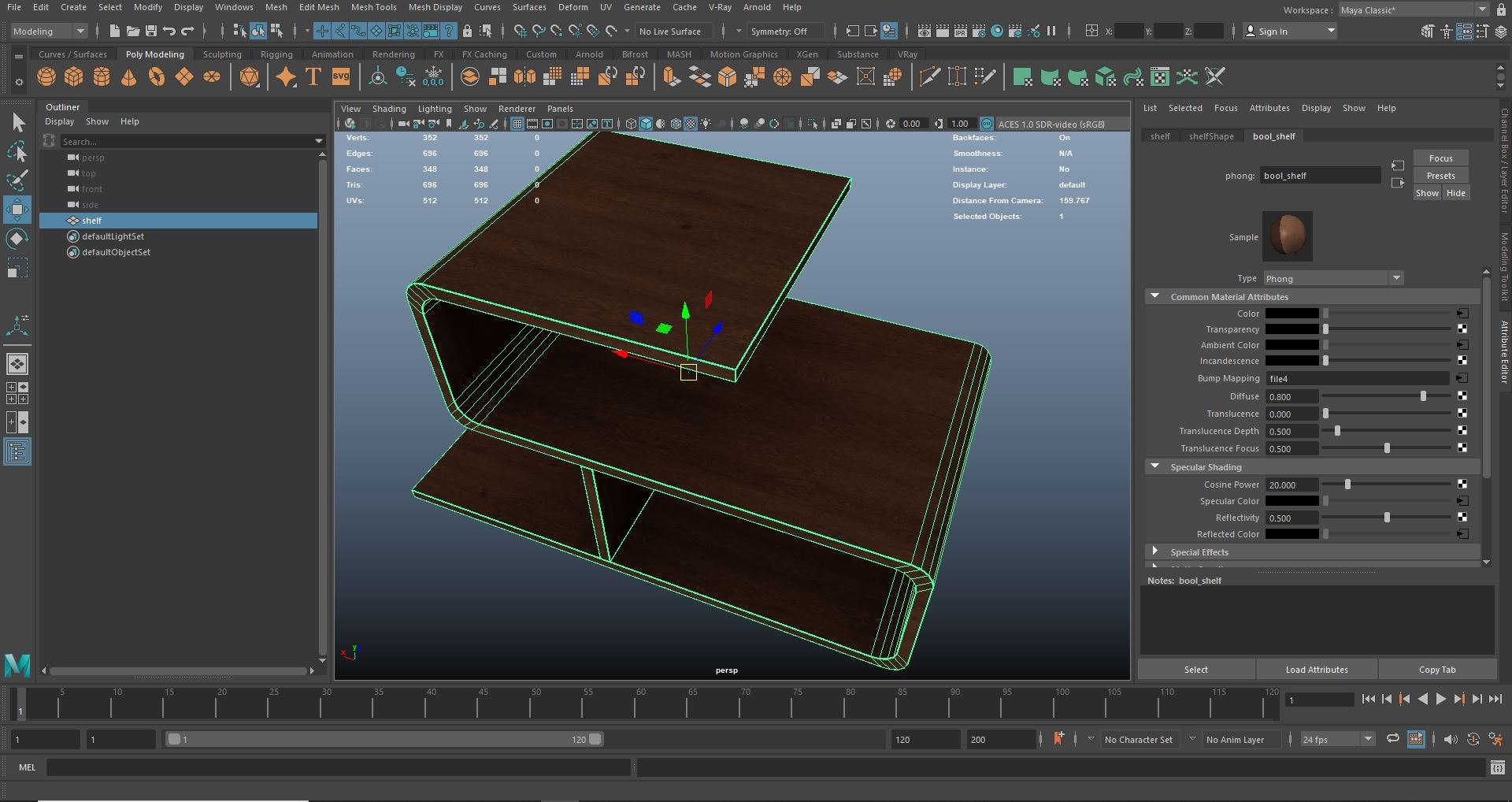Click the Open scene folder icon

(132, 31)
